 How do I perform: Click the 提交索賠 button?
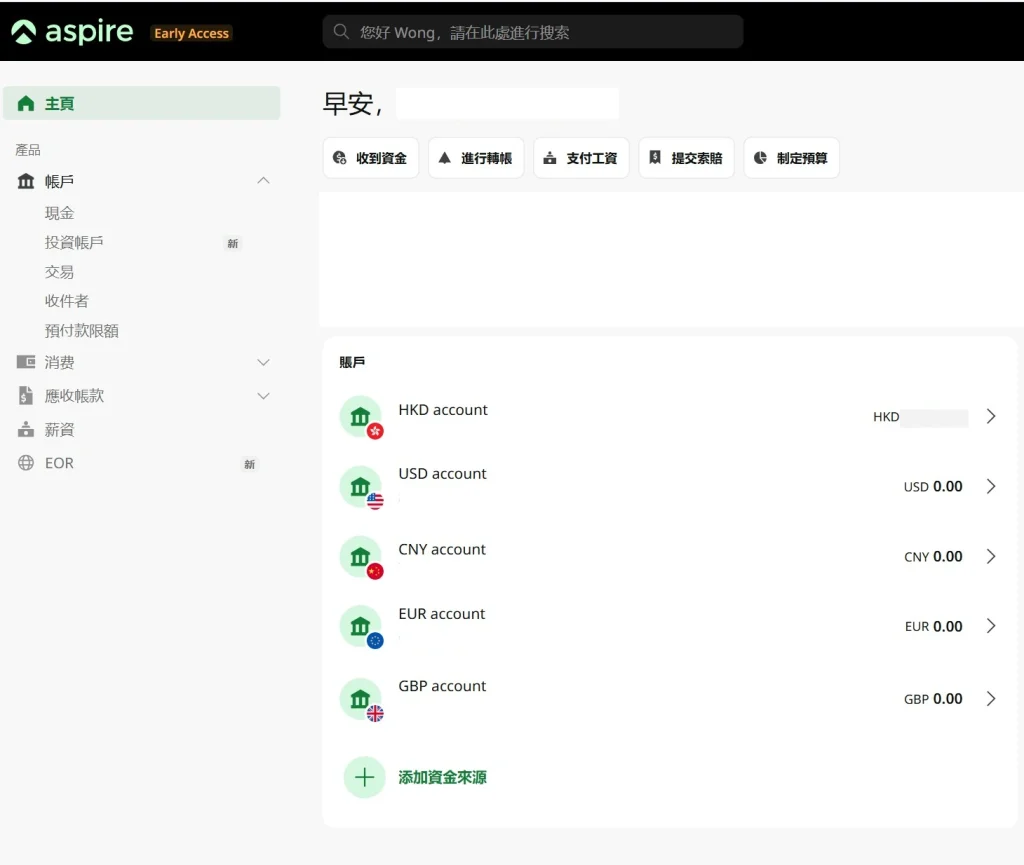point(686,158)
